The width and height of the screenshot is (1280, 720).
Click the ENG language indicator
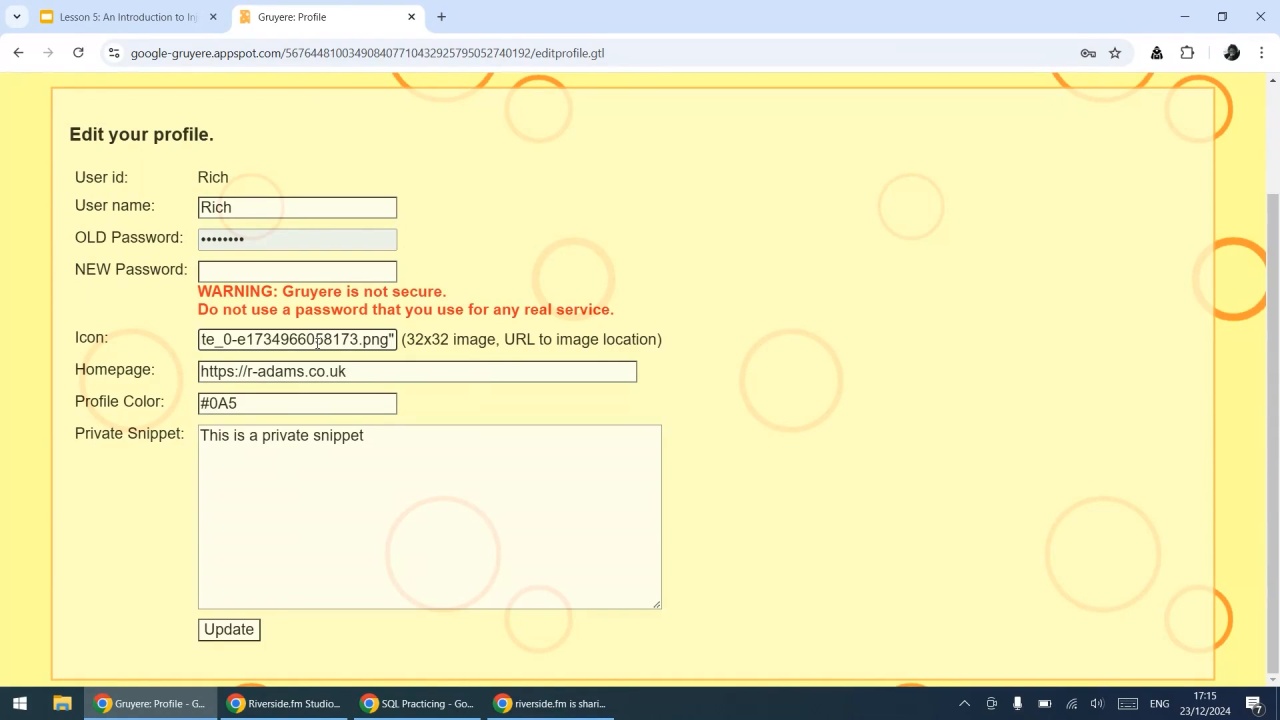1159,703
